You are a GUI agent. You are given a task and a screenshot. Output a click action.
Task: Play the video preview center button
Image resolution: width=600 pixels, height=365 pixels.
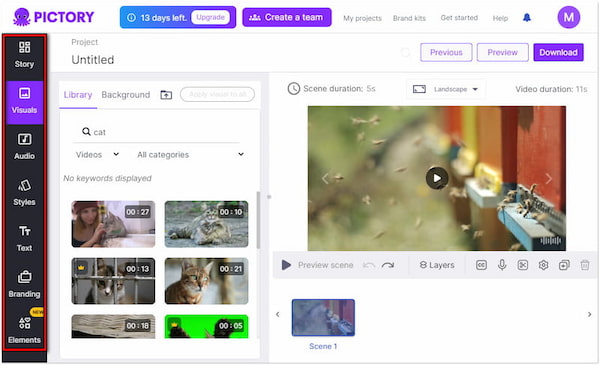[437, 178]
